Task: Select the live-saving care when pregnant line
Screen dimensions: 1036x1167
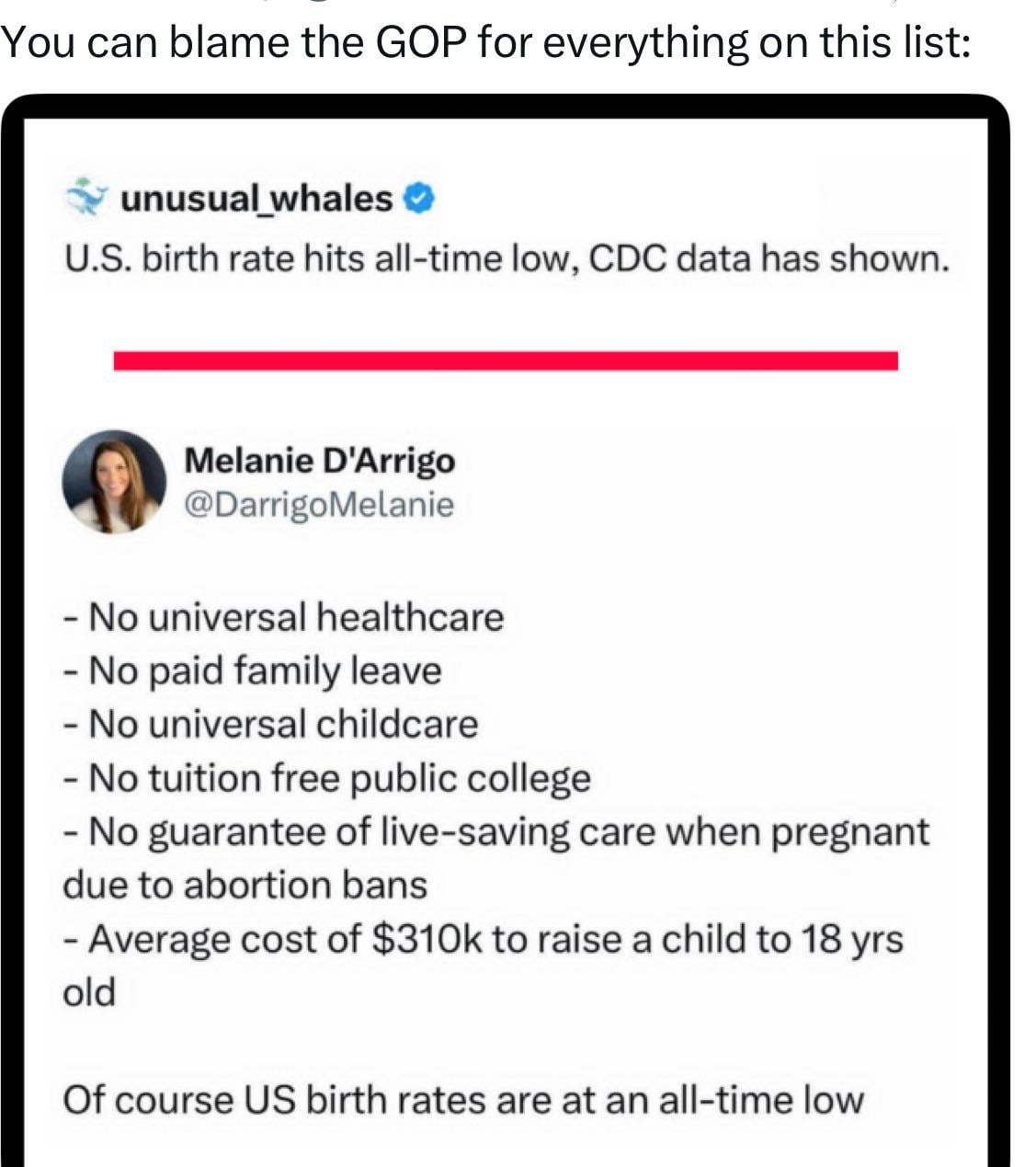Action: click(496, 832)
